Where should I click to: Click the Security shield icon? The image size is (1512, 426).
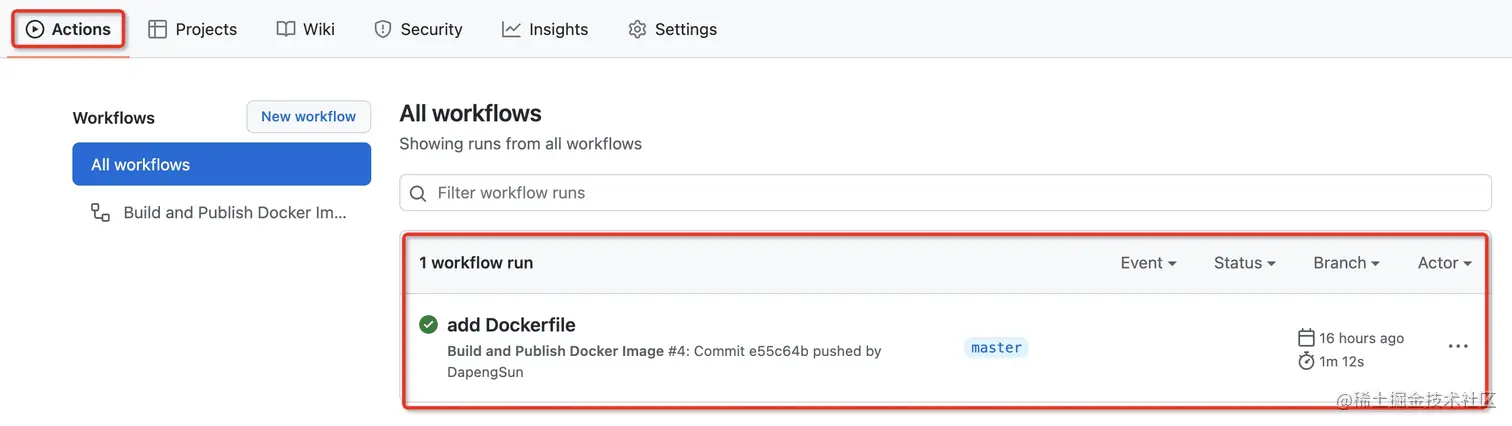coord(383,29)
